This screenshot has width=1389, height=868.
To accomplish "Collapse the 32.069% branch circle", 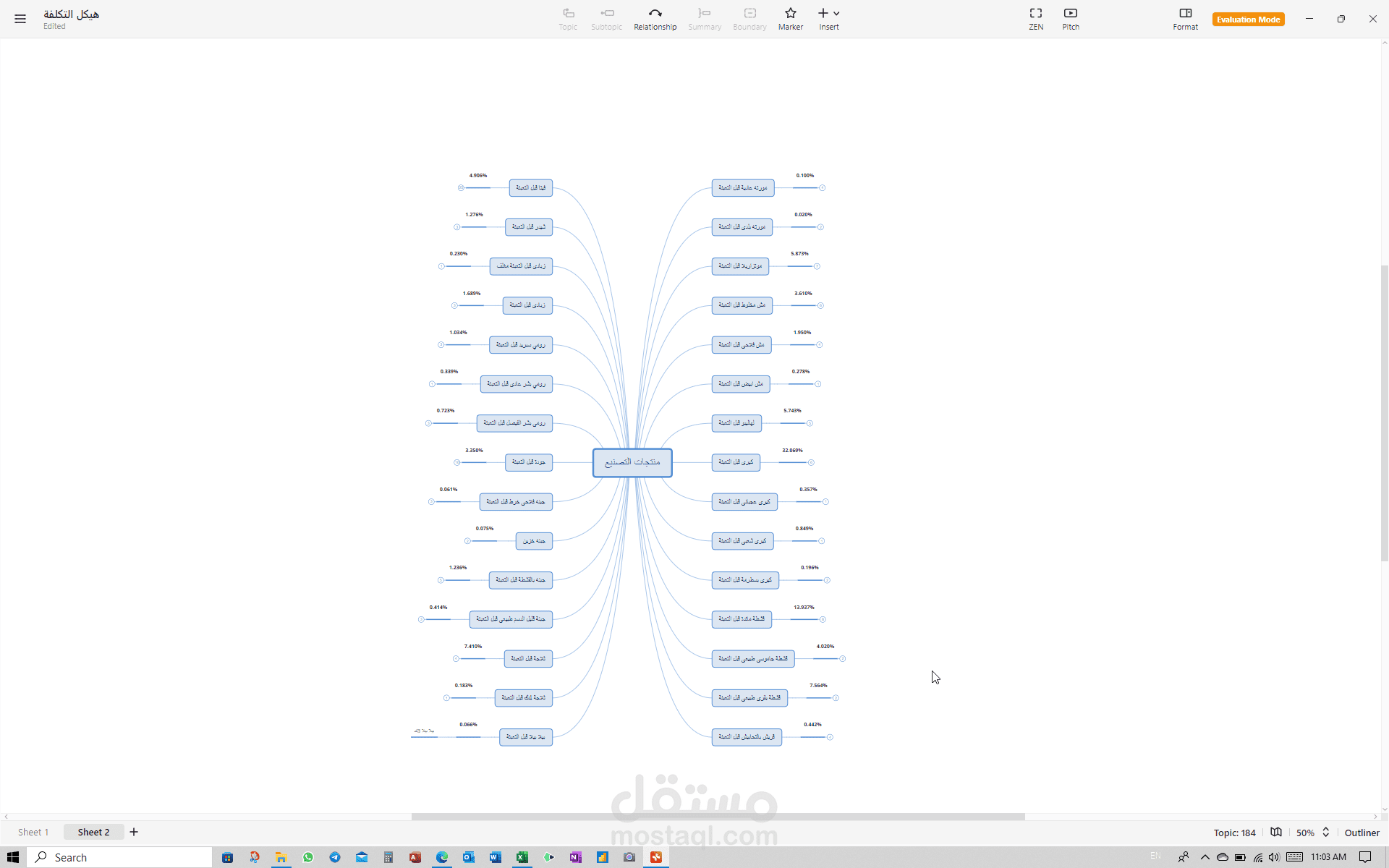I will pyautogui.click(x=811, y=462).
